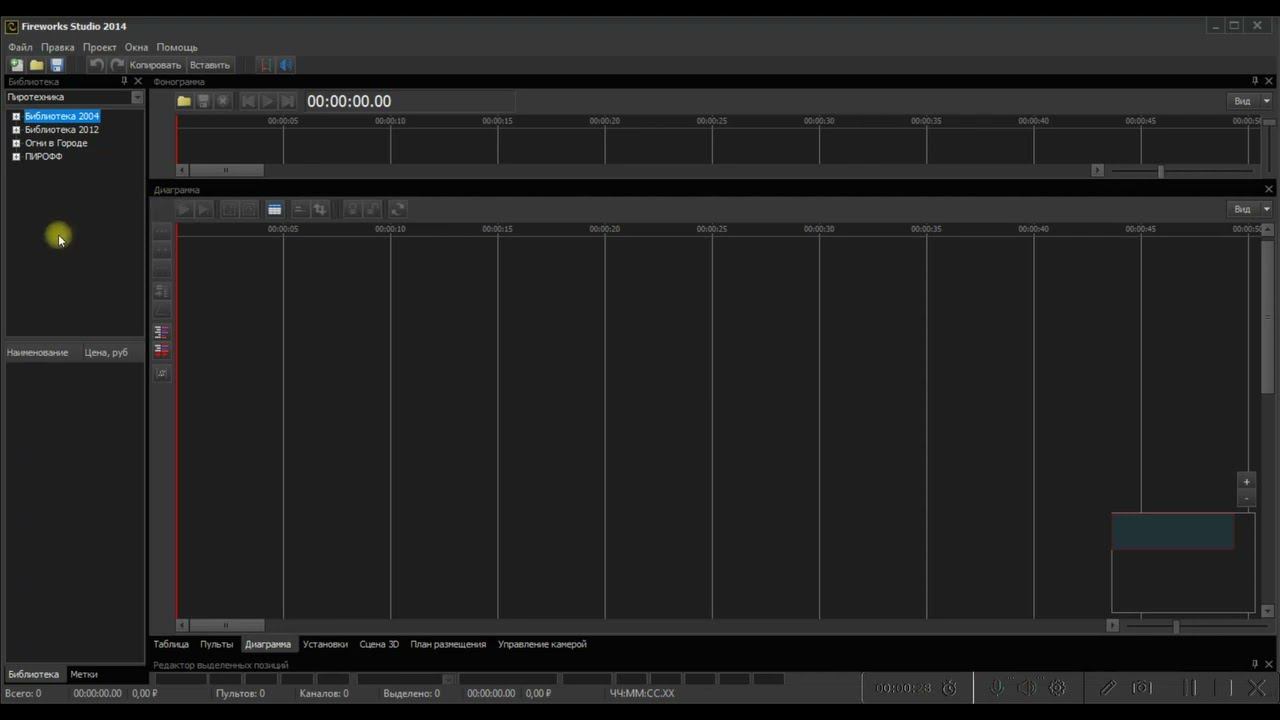Toggle the table view icon in Диаграмма toolbar
The image size is (1280, 720).
coord(274,209)
